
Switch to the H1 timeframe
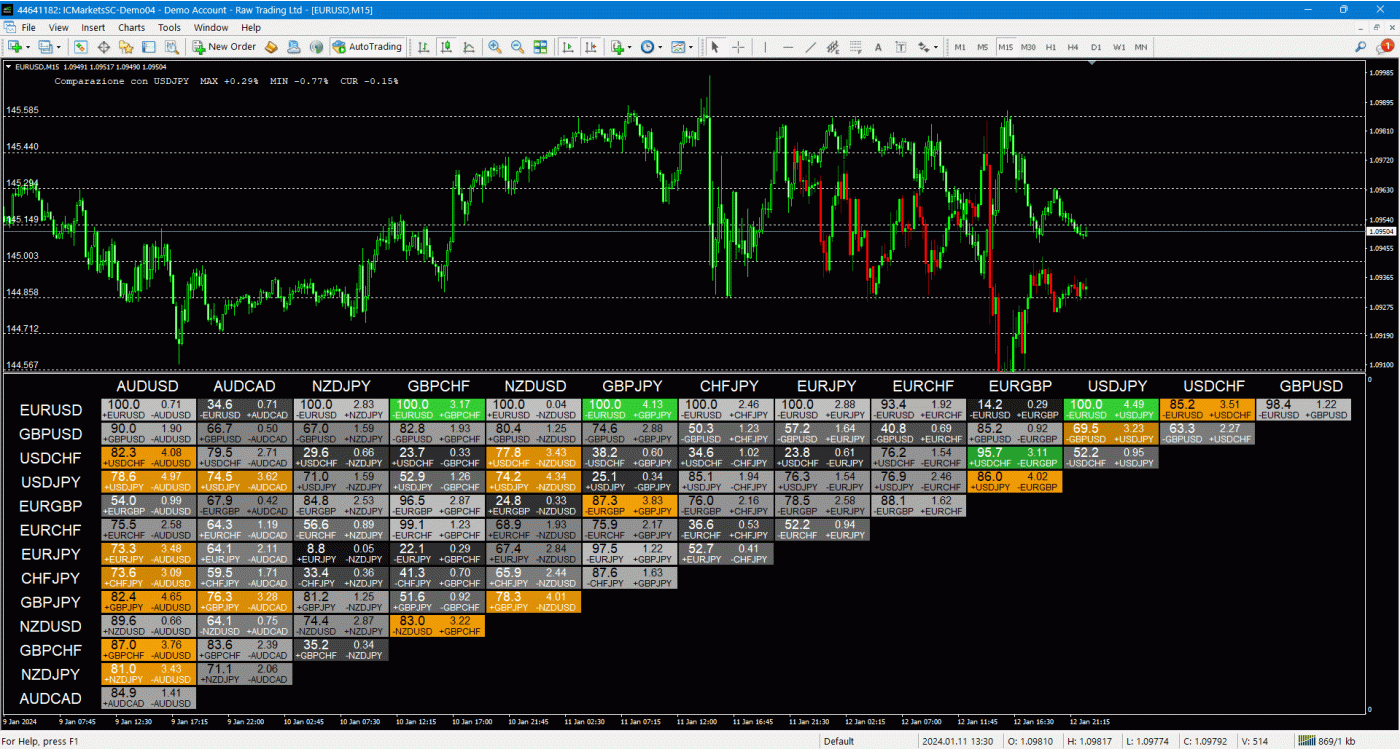1052,47
